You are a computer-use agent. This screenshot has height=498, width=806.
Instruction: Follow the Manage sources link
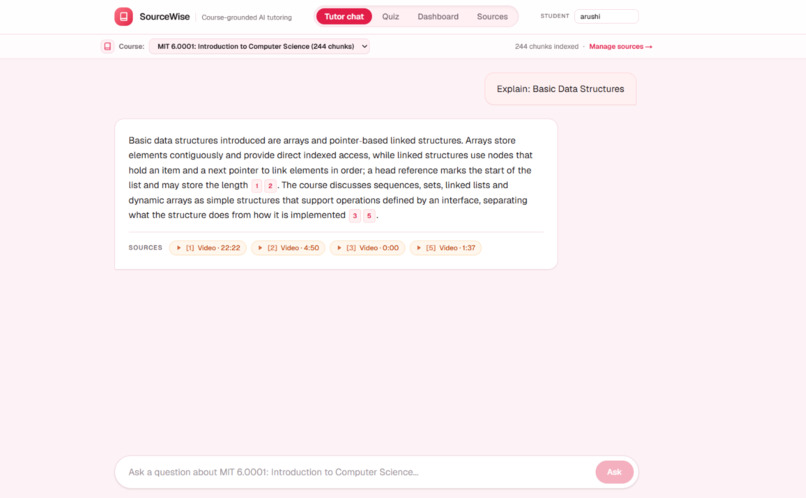(x=620, y=46)
